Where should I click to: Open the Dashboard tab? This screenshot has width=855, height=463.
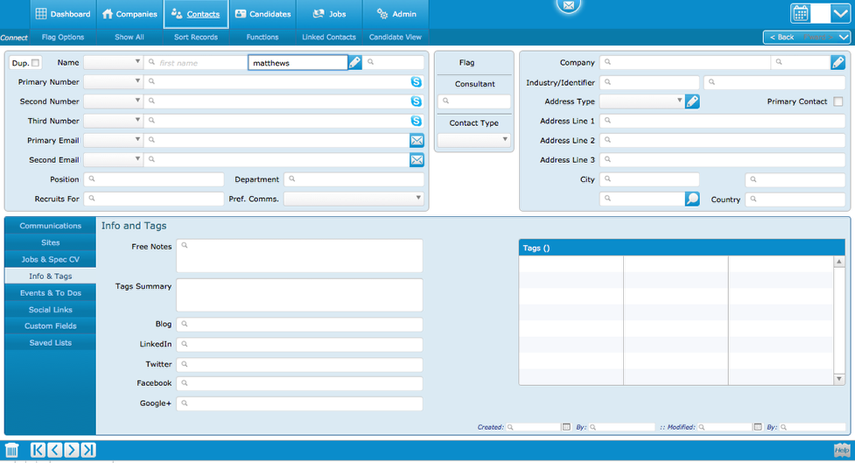tap(63, 14)
